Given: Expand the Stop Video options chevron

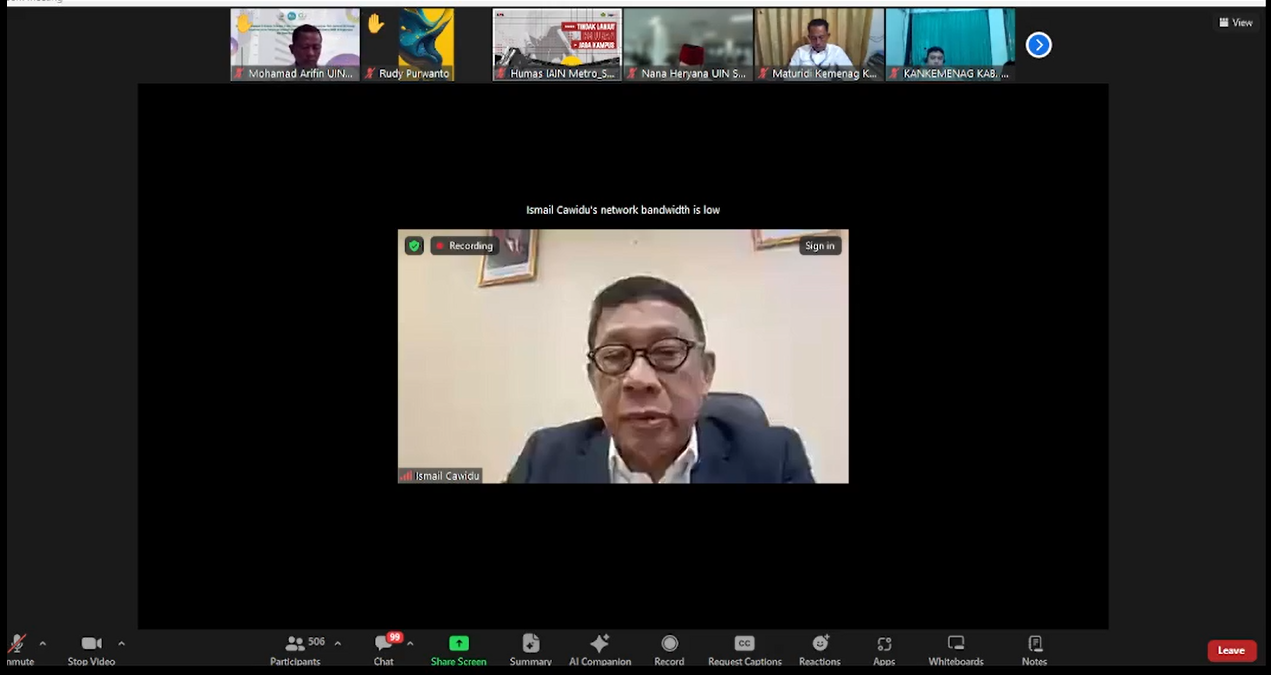Looking at the screenshot, I should click(121, 644).
